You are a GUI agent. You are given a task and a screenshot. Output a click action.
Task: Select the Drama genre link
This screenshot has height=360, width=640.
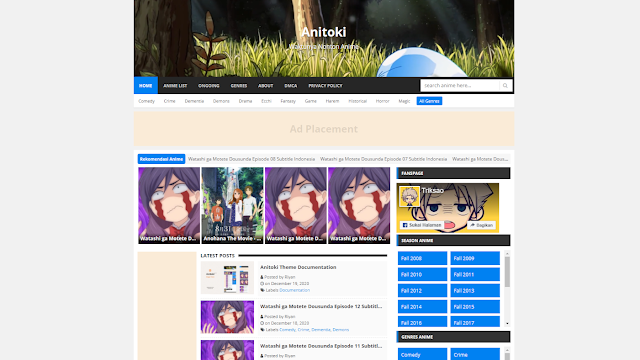click(245, 101)
